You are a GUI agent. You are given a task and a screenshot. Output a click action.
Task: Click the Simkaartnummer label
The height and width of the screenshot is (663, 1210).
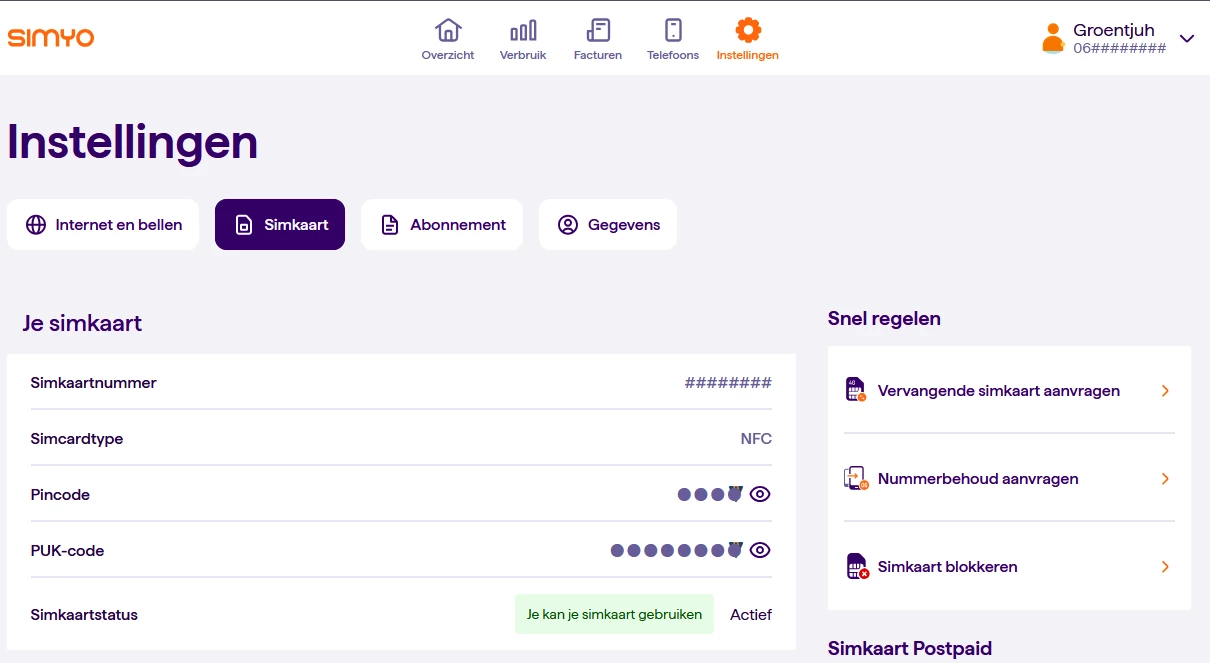(x=93, y=383)
